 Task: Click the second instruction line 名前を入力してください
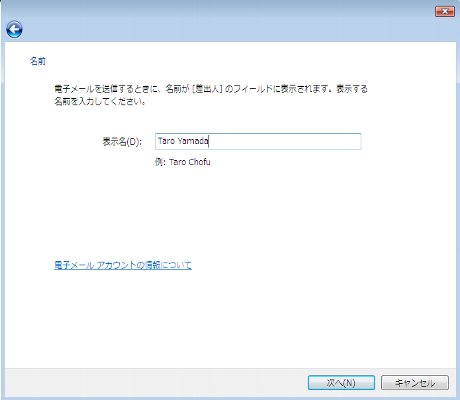coord(100,101)
